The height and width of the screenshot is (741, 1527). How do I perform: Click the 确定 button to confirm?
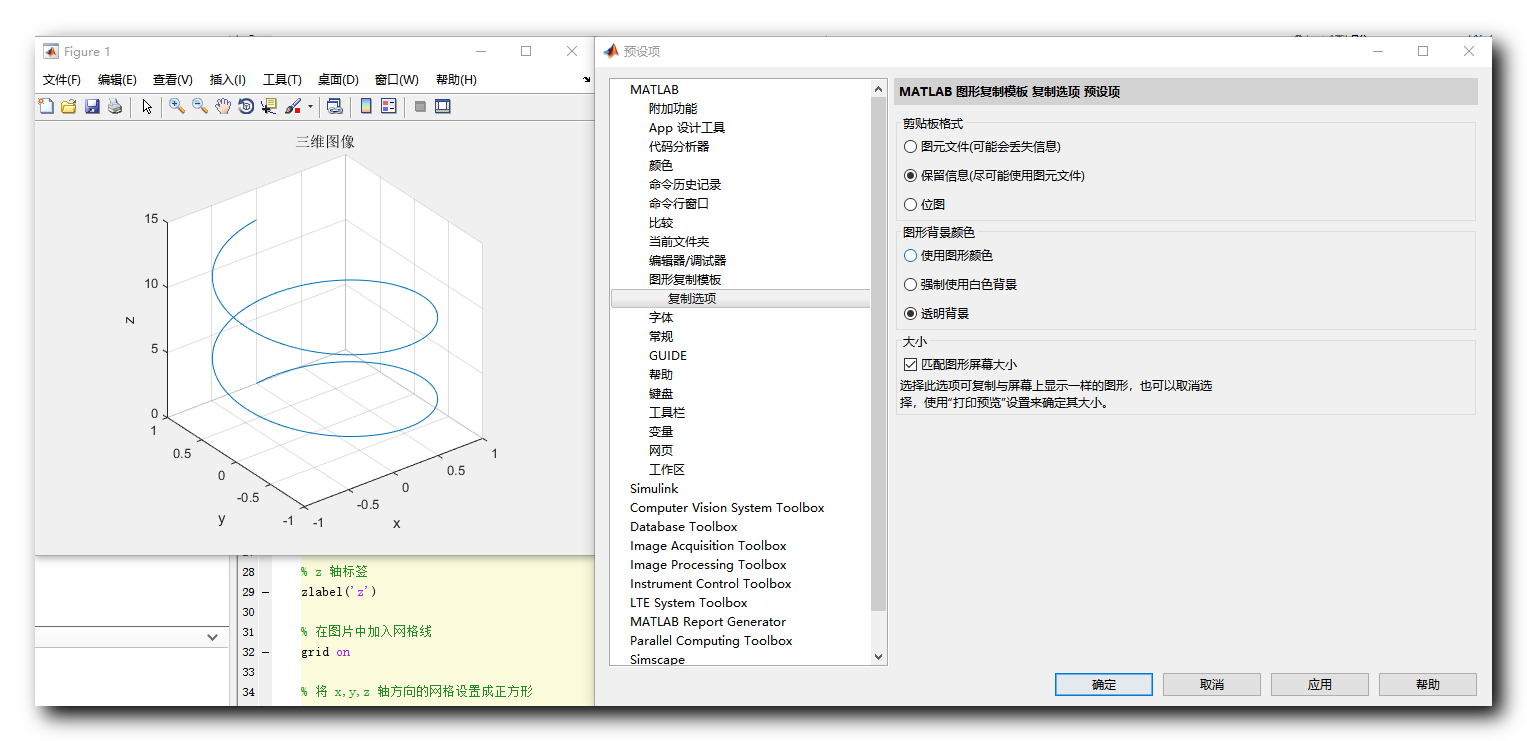click(x=1103, y=684)
